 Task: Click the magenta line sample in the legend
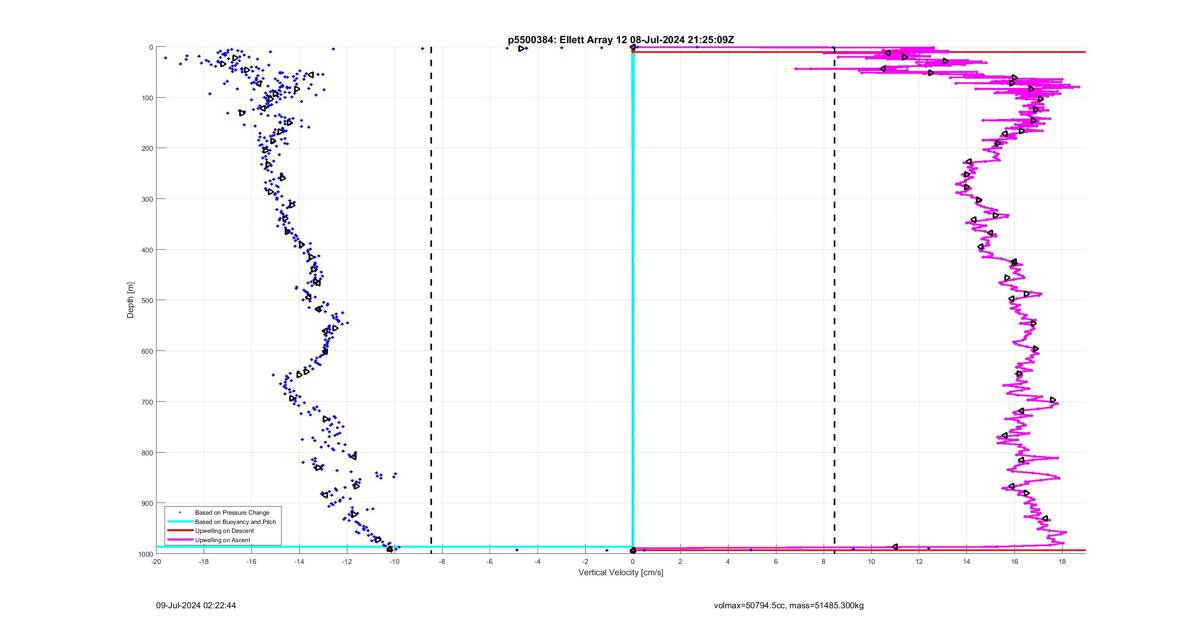(x=180, y=540)
